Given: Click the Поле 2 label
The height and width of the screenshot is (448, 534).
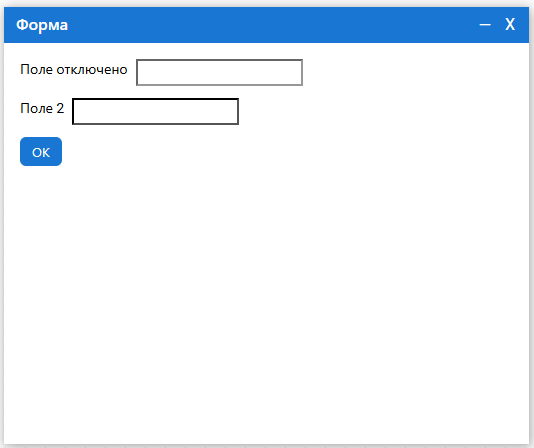Looking at the screenshot, I should 42,108.
